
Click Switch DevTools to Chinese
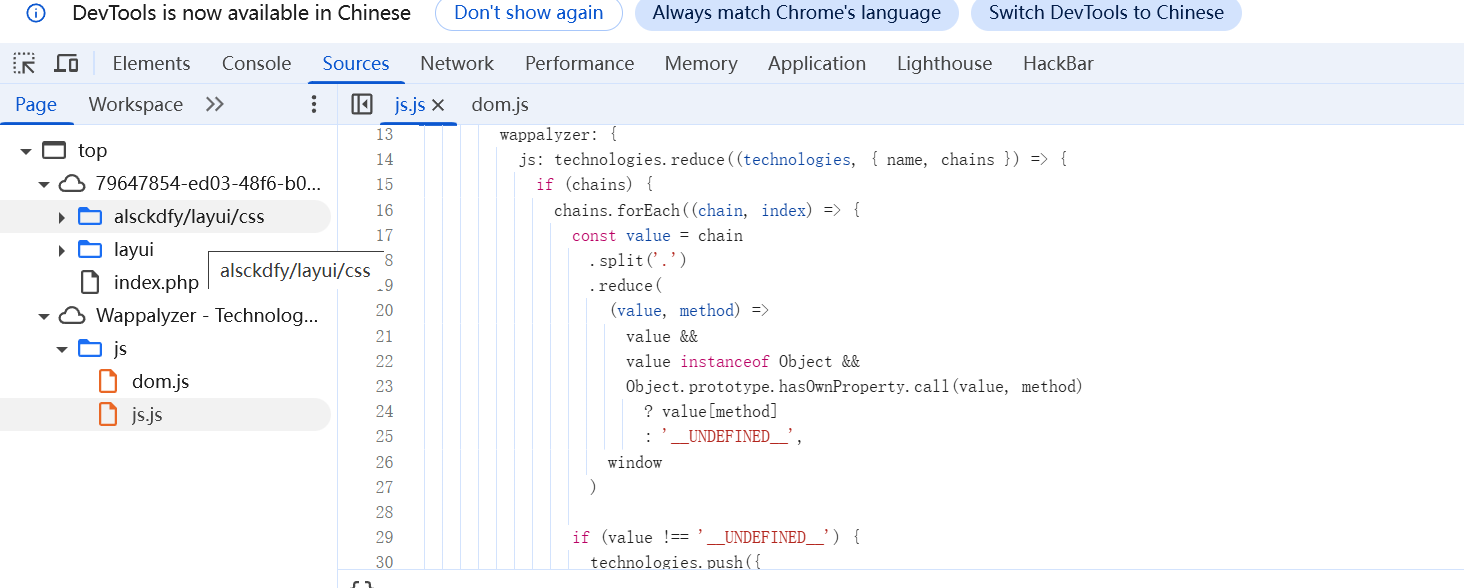tap(1106, 13)
